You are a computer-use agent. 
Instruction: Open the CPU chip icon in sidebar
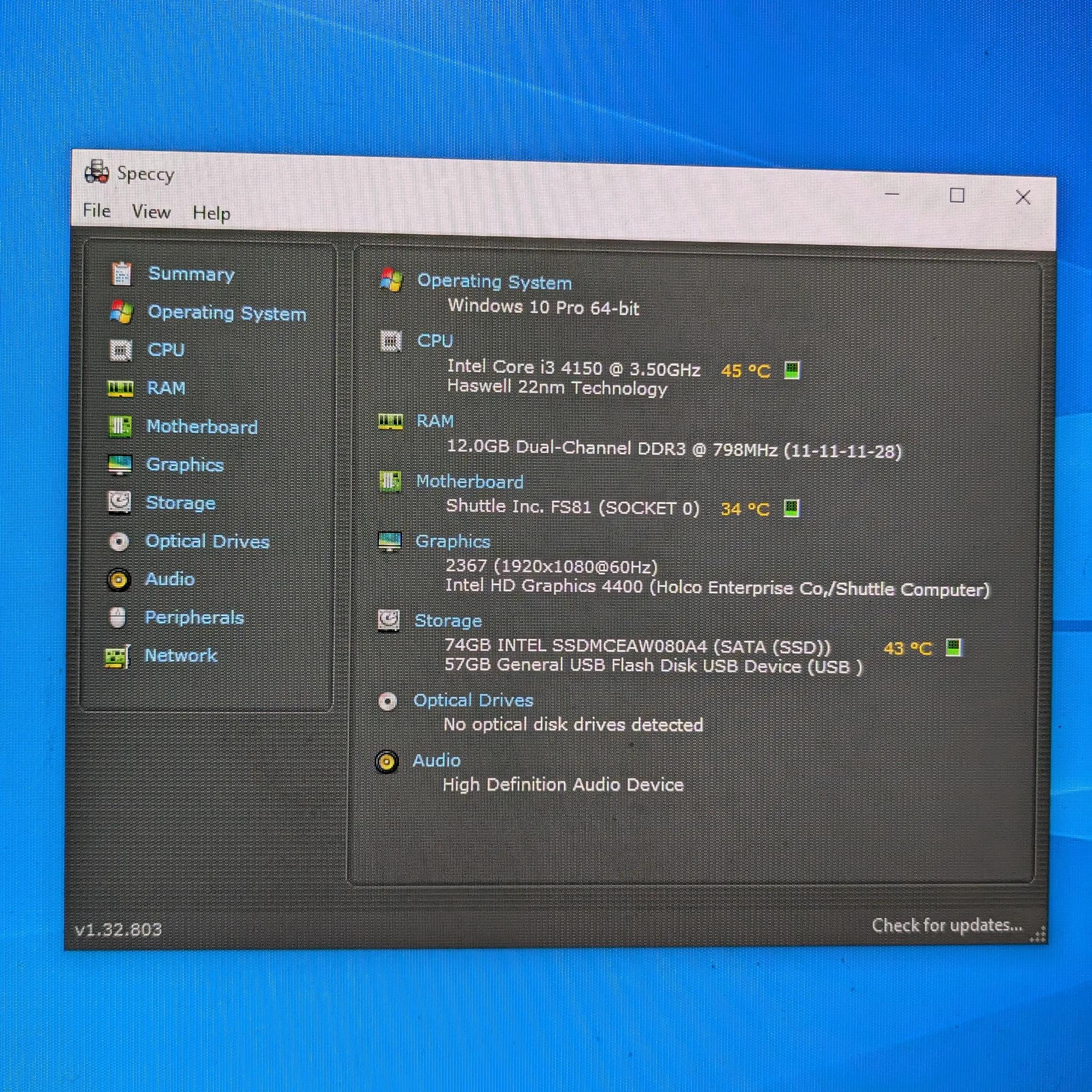click(121, 350)
